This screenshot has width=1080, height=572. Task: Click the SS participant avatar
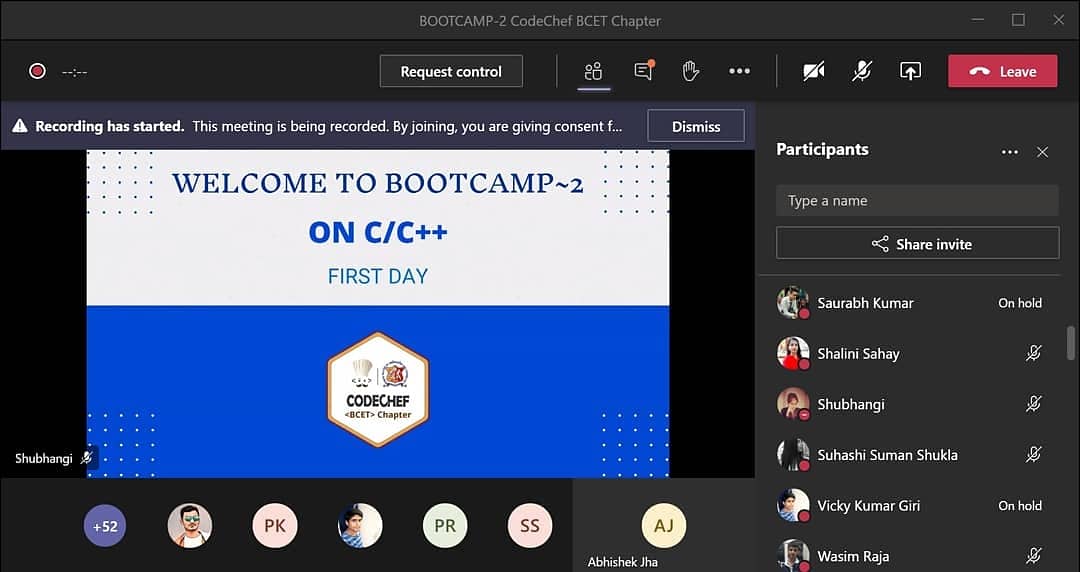[530, 526]
